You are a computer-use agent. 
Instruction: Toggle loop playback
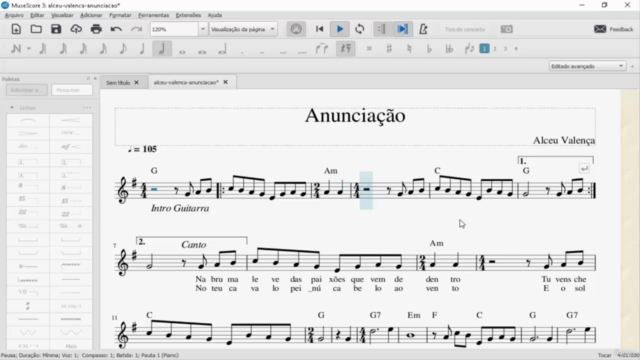coord(360,29)
